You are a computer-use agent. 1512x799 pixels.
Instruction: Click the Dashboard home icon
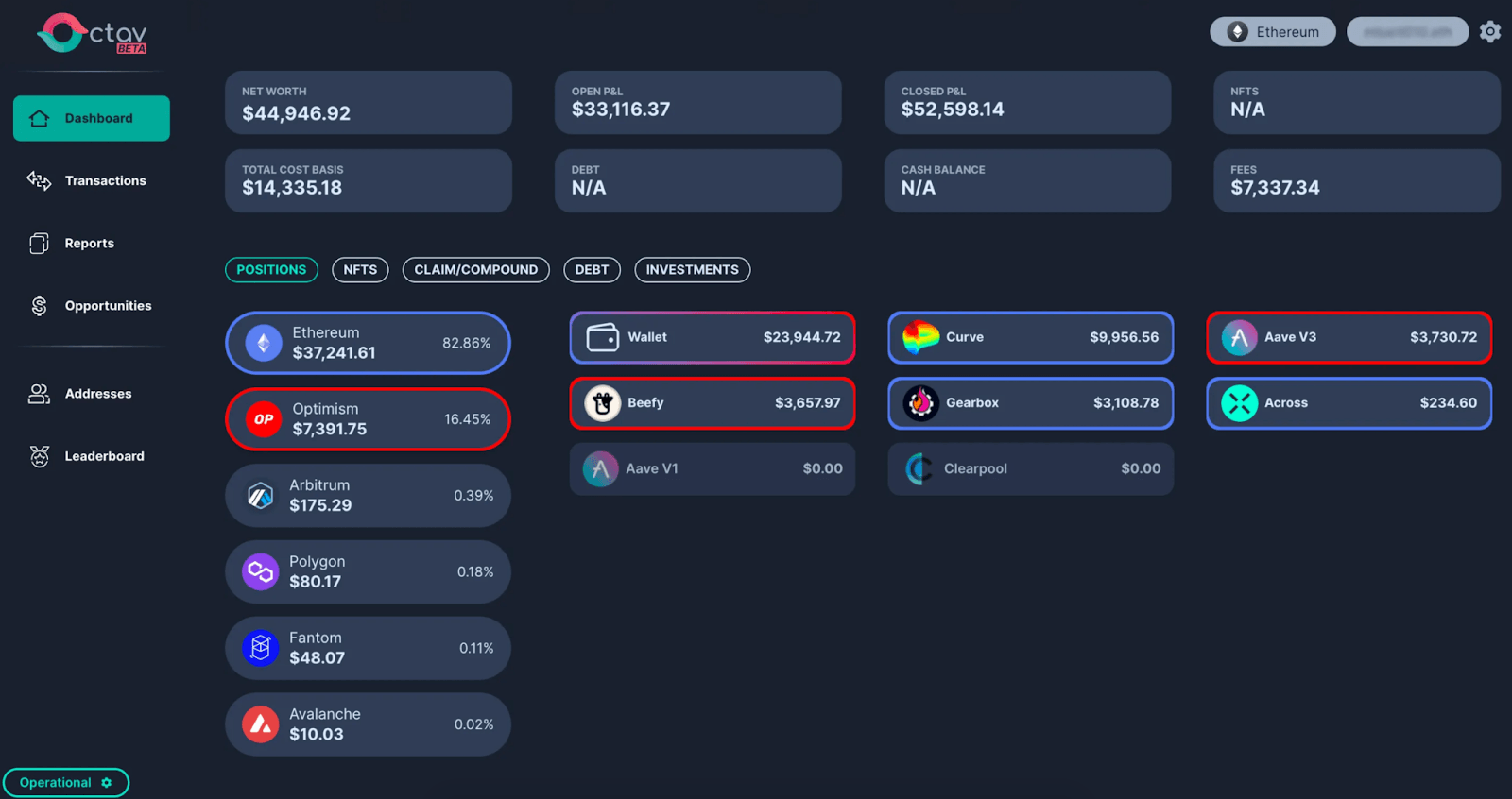(x=40, y=118)
